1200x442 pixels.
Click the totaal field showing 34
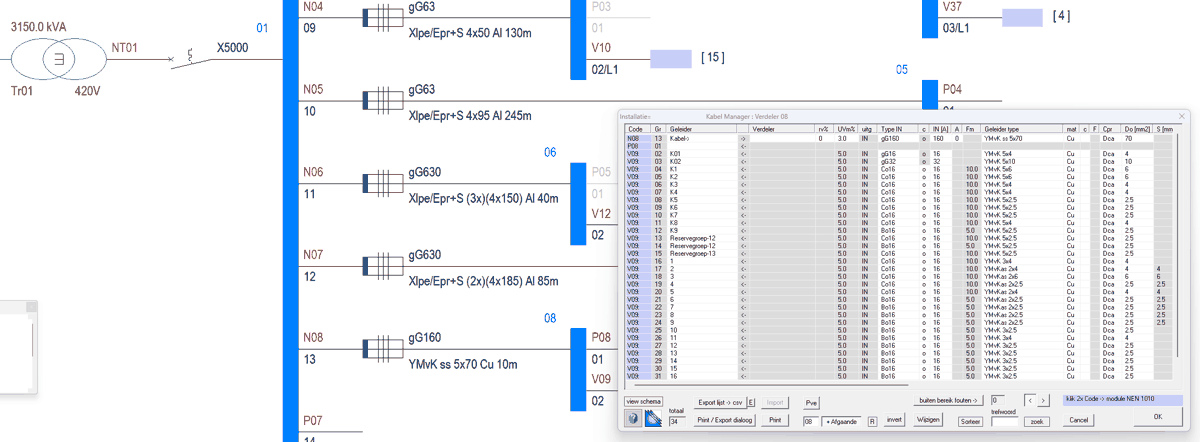coord(677,422)
